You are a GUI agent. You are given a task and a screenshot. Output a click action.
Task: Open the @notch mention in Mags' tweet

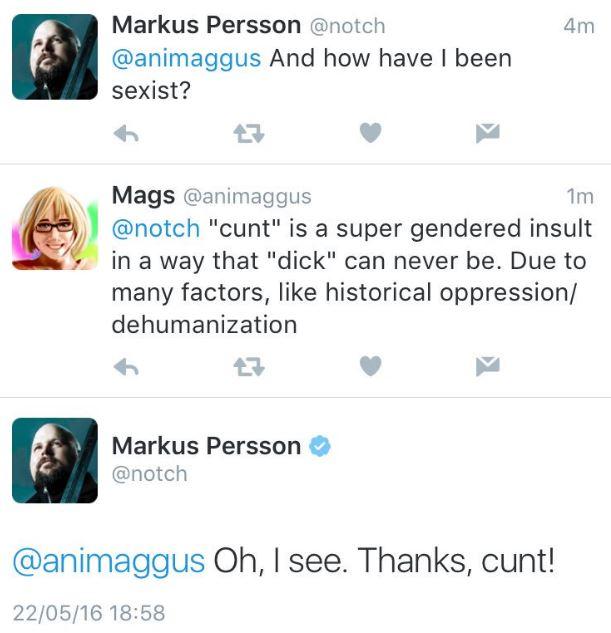155,228
